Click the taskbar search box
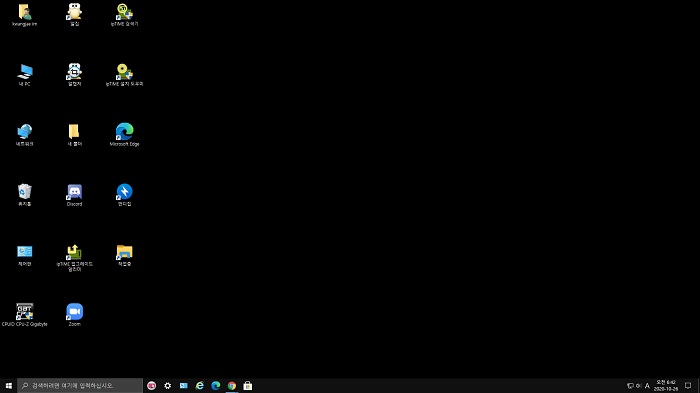700x393 pixels. coord(80,385)
